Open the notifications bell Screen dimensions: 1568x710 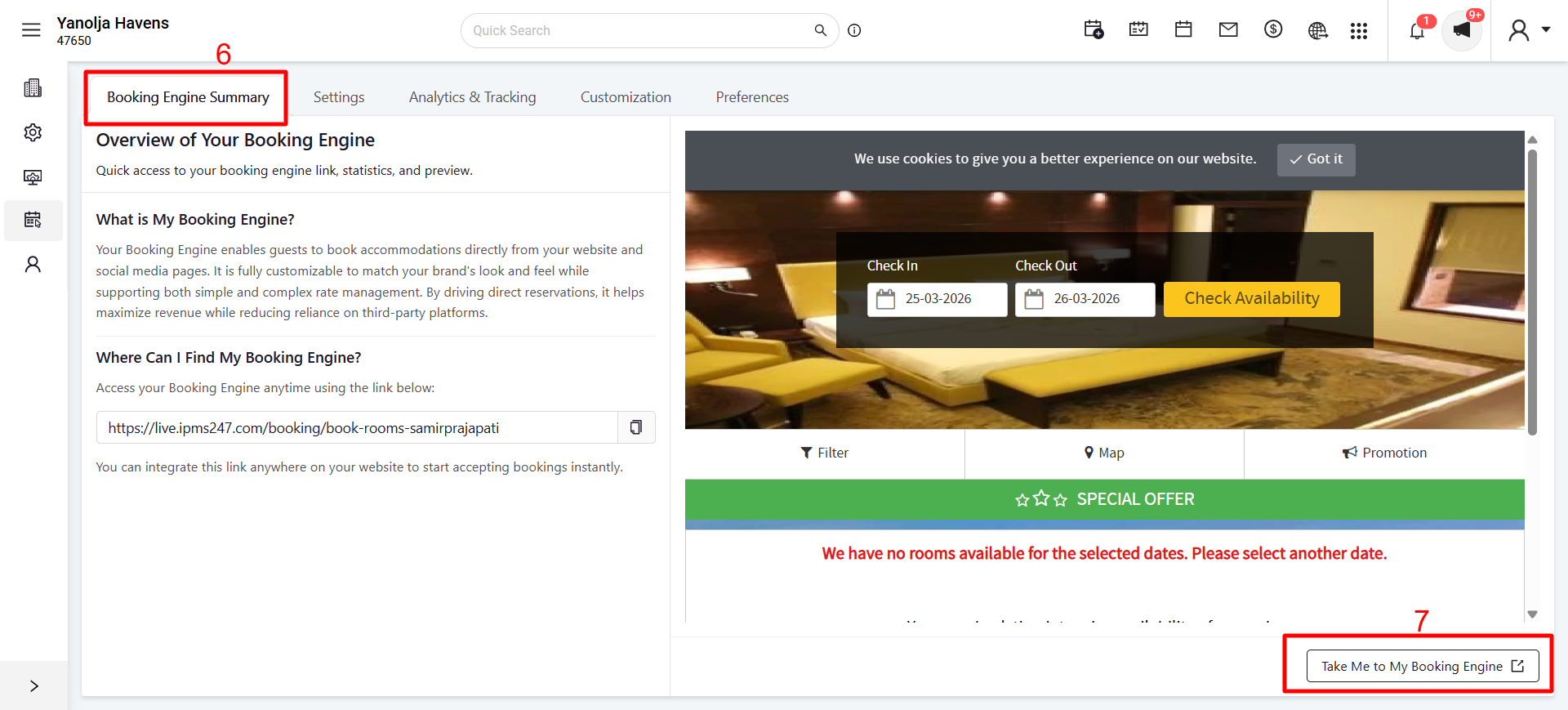point(1418,30)
